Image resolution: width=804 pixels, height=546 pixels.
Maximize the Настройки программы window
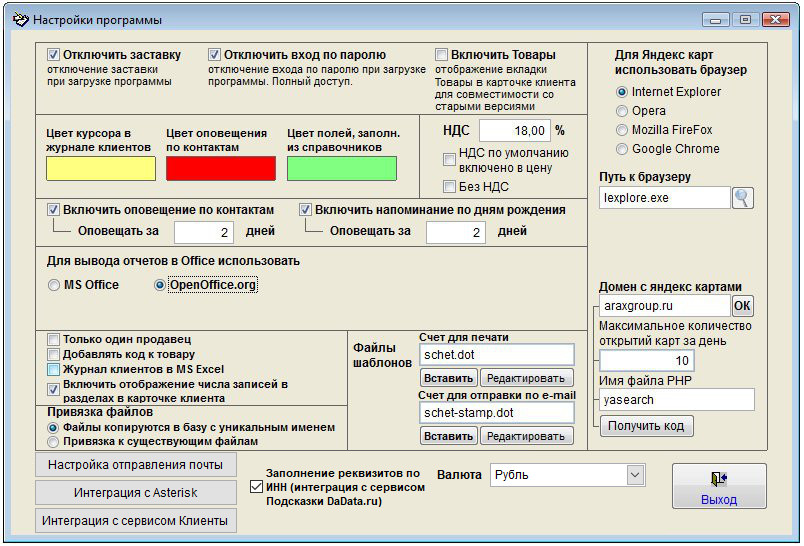click(x=746, y=20)
